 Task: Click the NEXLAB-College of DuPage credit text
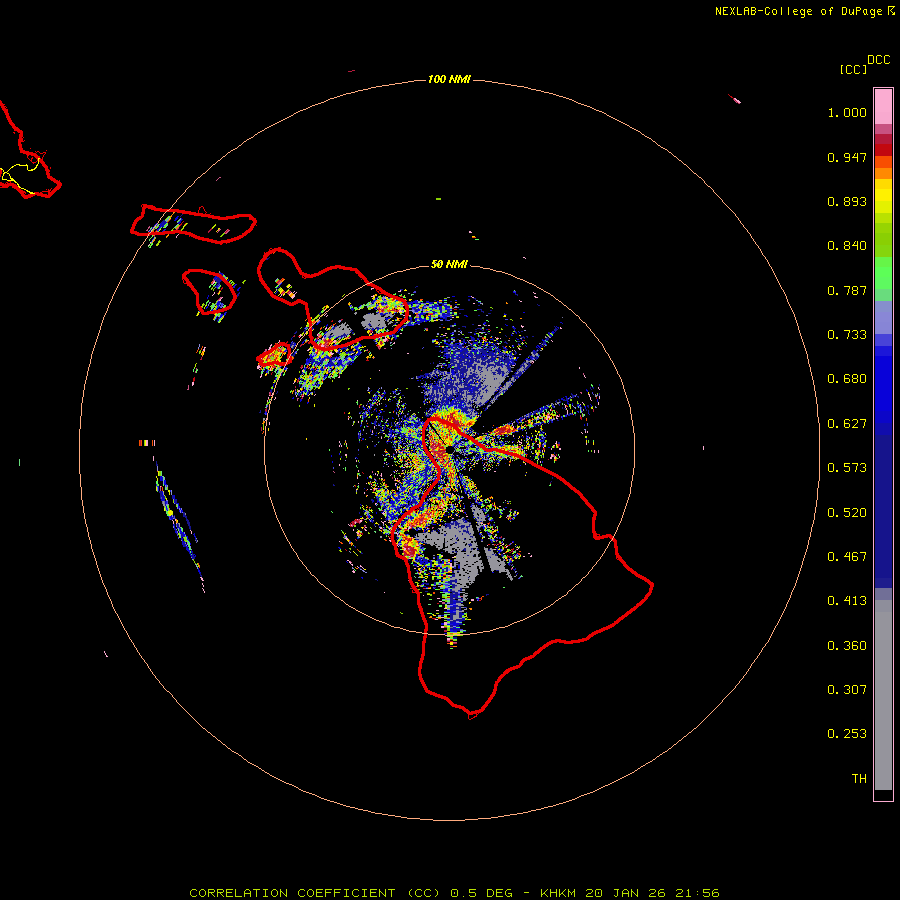799,11
